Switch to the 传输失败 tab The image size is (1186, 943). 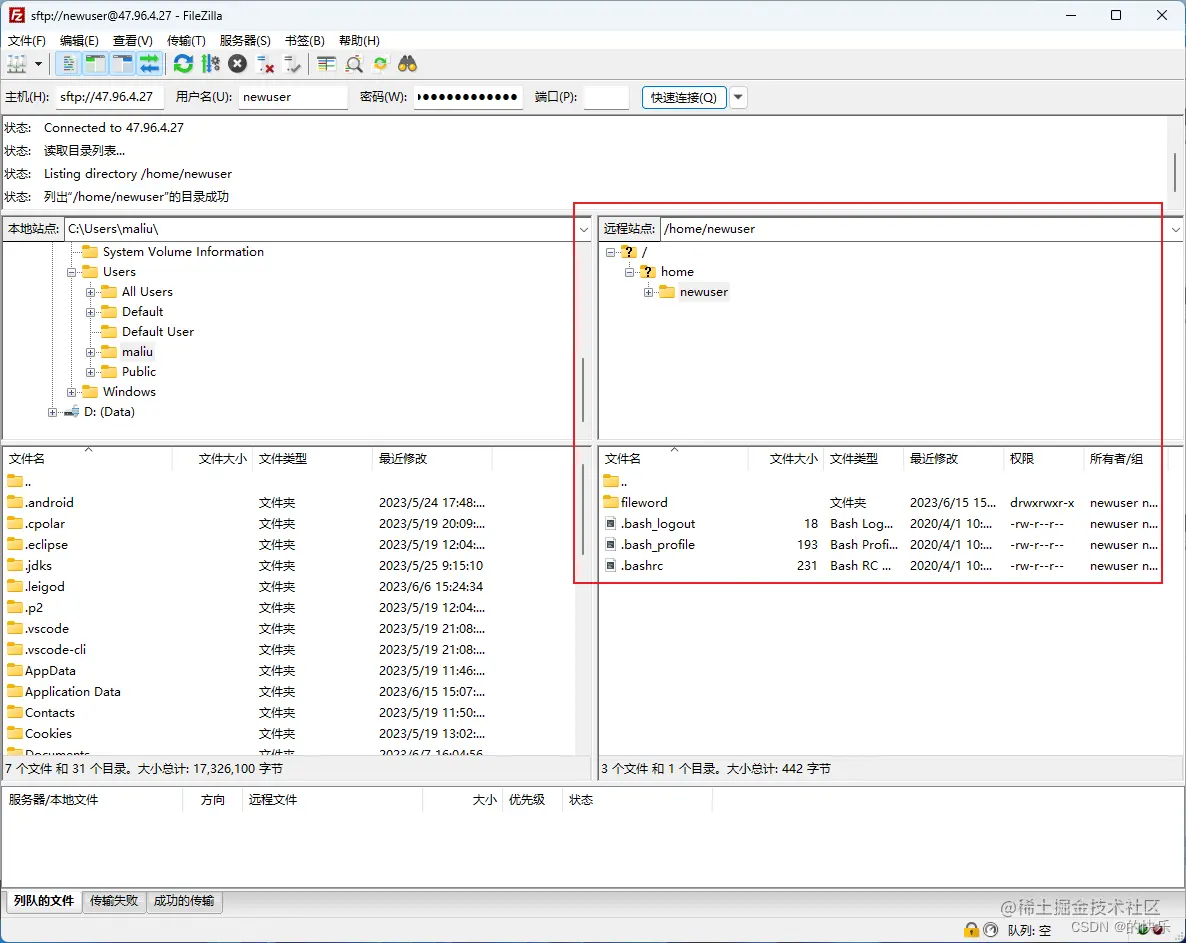114,901
